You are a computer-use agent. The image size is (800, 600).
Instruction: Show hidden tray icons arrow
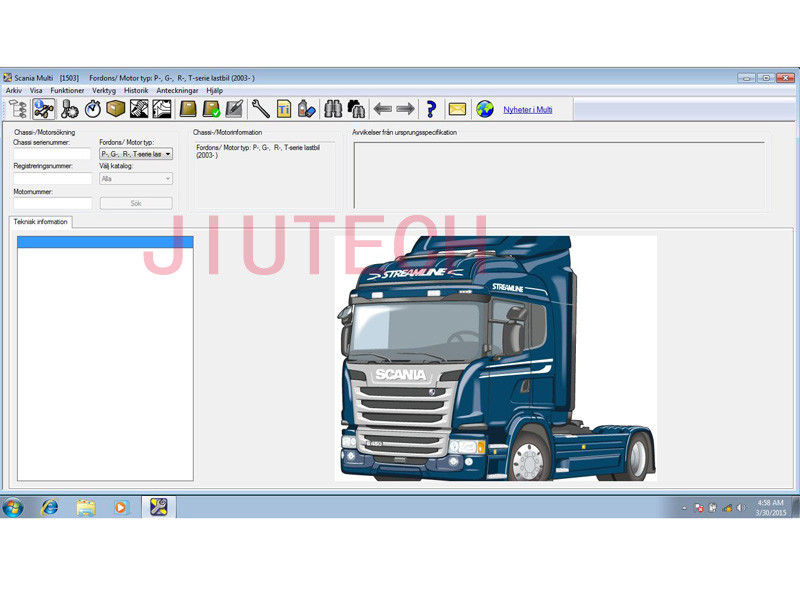(x=684, y=508)
